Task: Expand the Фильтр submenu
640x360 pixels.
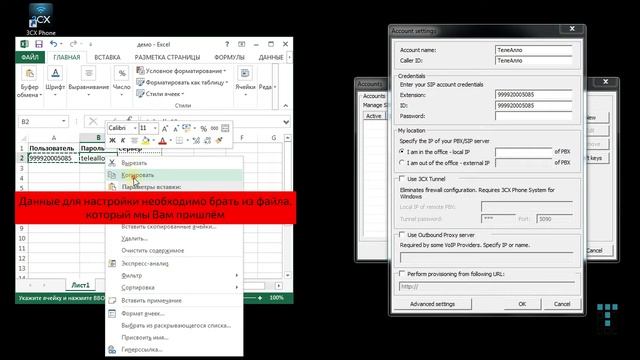Action: pyautogui.click(x=175, y=276)
